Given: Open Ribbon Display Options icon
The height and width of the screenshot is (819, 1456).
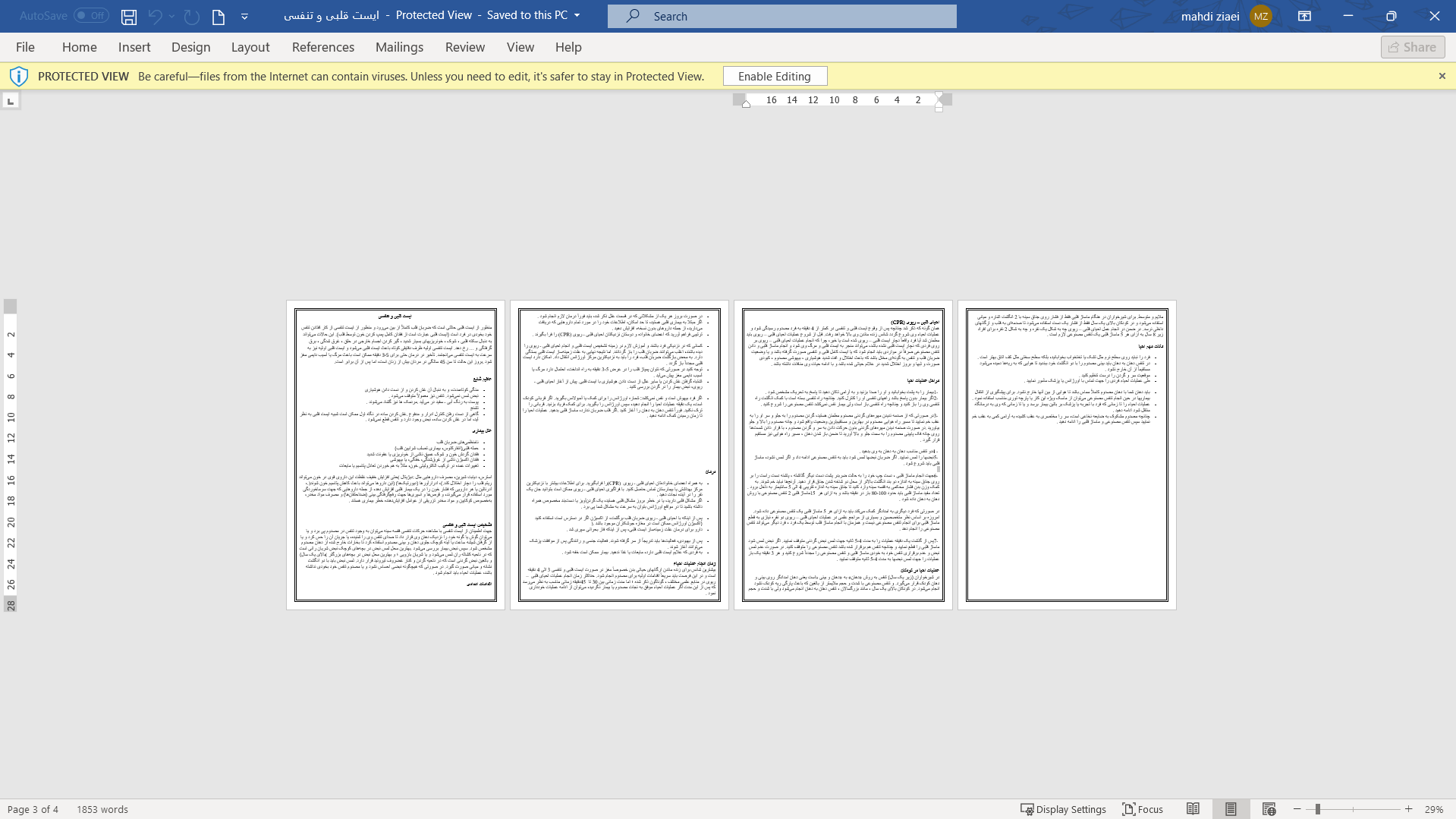Looking at the screenshot, I should coord(1304,16).
